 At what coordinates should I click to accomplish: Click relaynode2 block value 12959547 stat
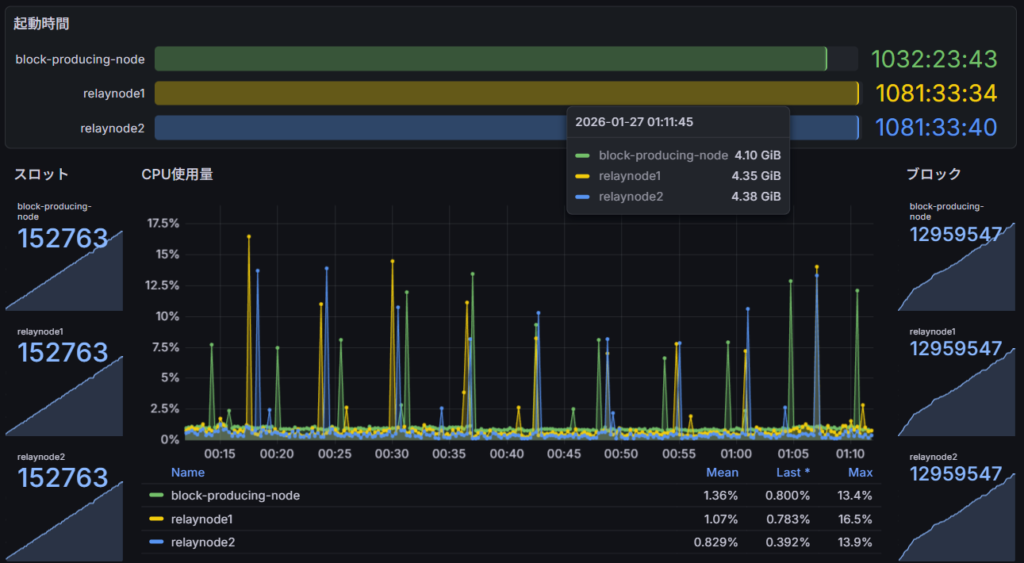point(955,473)
